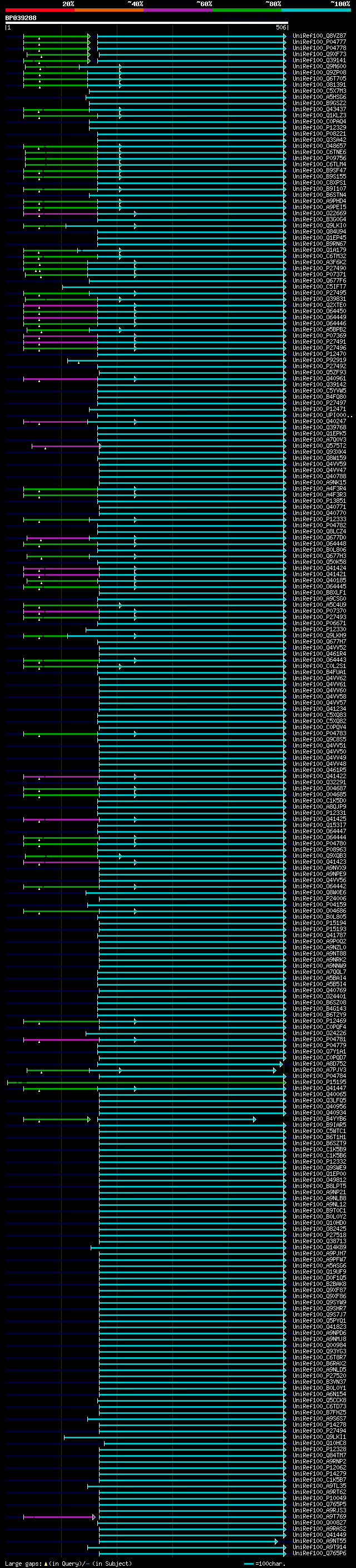Select the query name BP039288

pyautogui.click(x=21, y=18)
